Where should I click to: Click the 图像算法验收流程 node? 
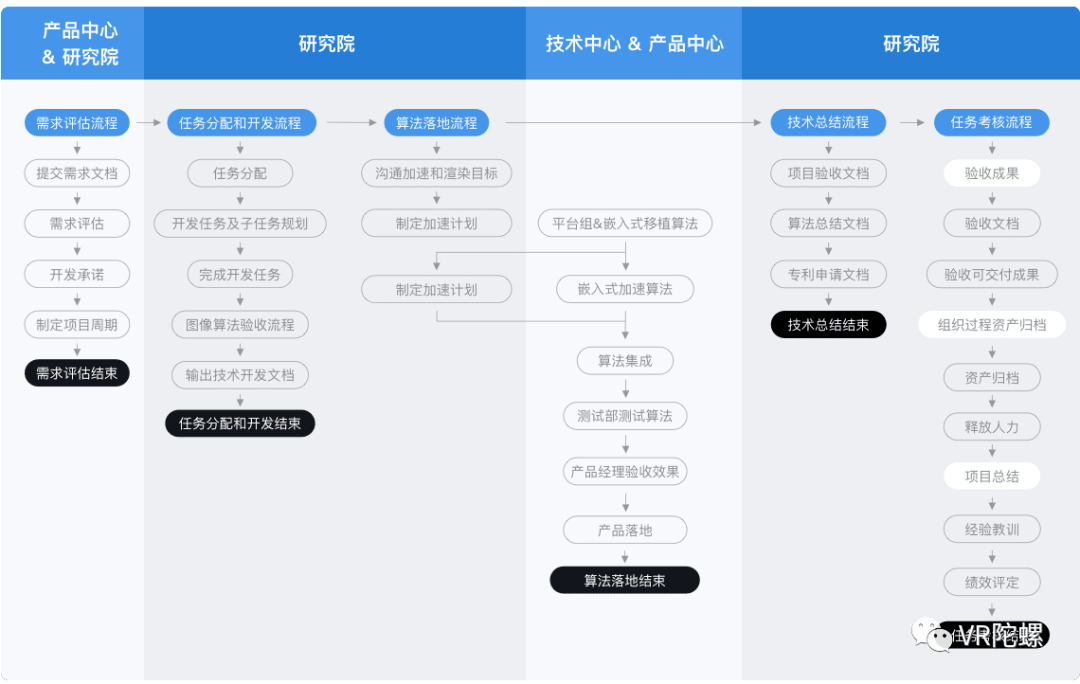pyautogui.click(x=240, y=324)
